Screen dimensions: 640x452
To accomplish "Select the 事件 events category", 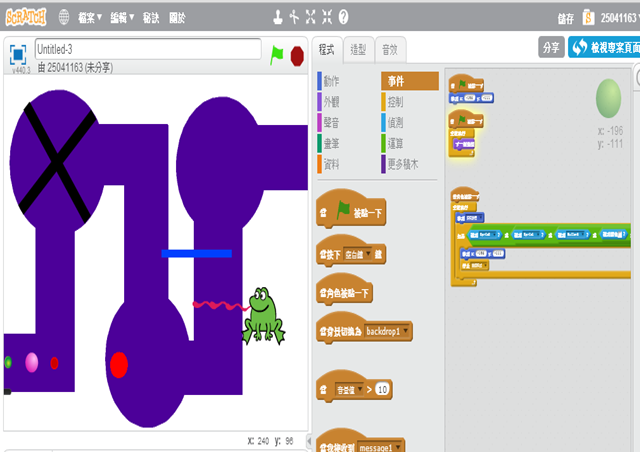I will click(409, 81).
